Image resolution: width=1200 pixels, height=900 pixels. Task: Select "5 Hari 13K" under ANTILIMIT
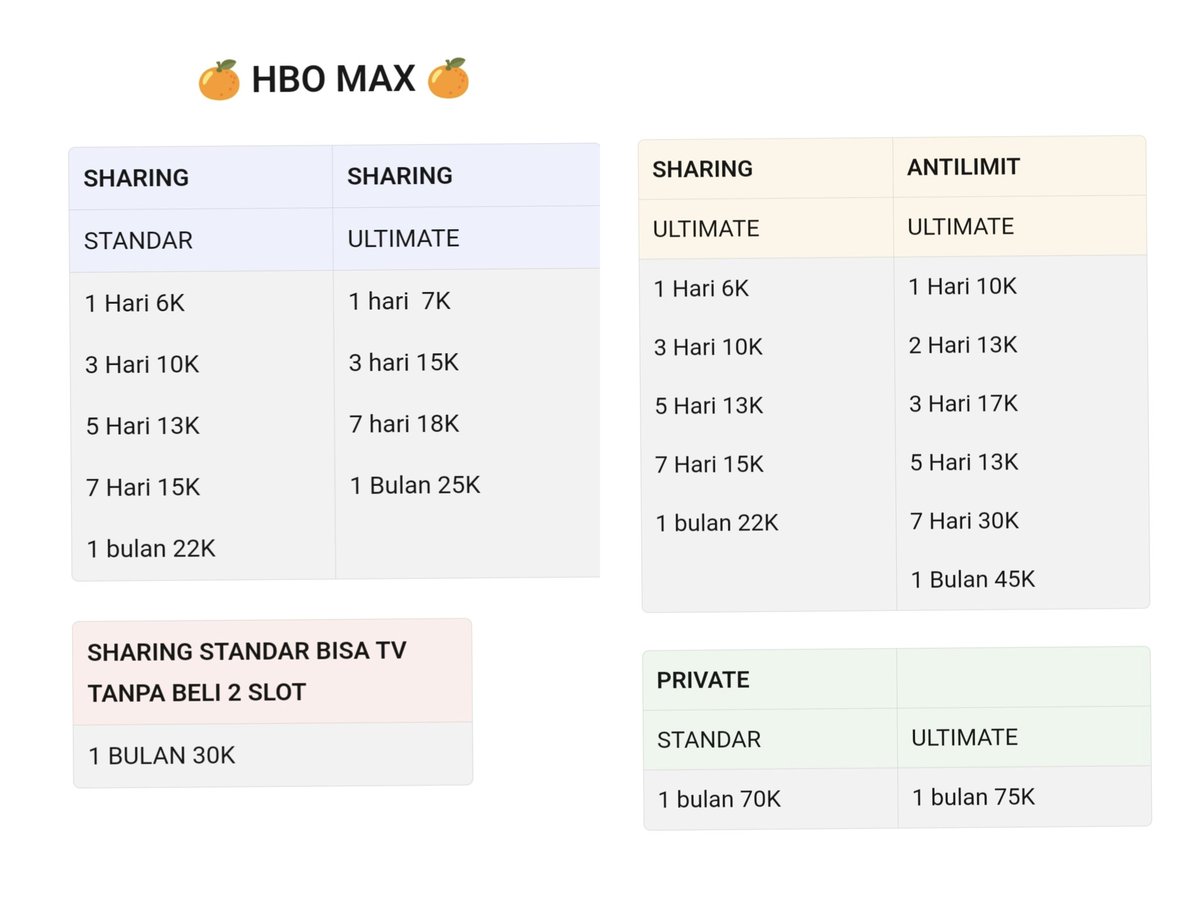(x=963, y=462)
